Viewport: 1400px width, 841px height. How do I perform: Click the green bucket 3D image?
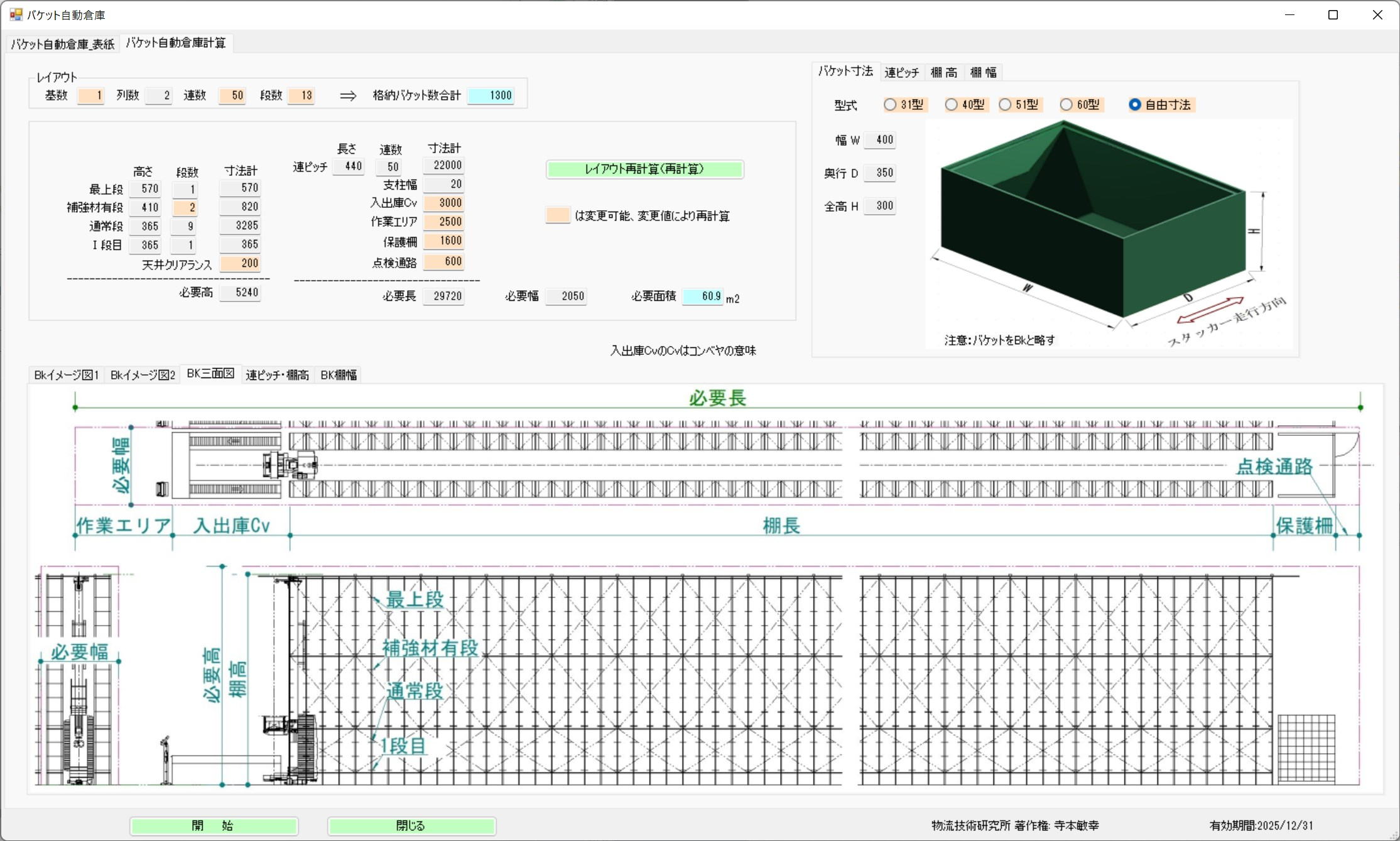pos(1093,220)
